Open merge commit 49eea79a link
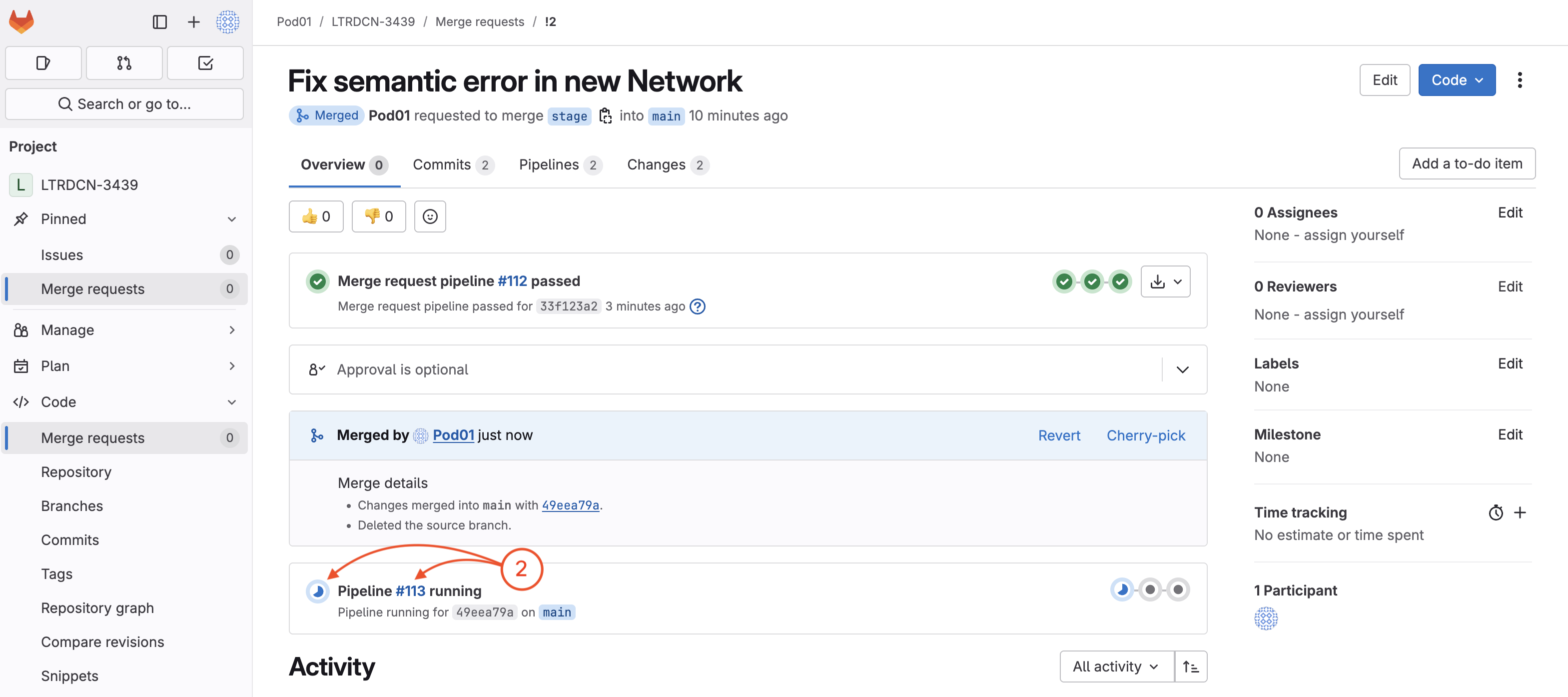Image resolution: width=1568 pixels, height=697 pixels. click(570, 505)
